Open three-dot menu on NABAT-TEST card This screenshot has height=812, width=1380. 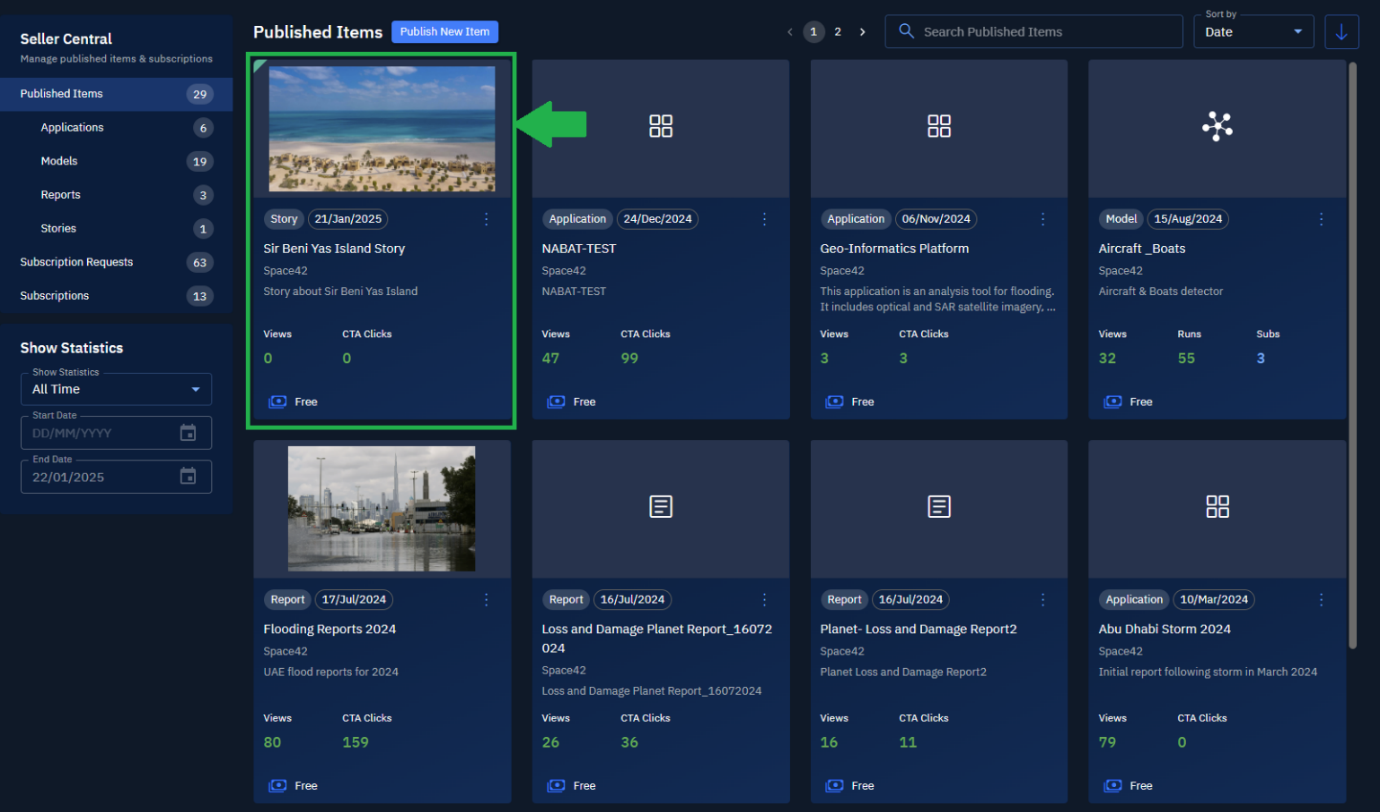coord(765,219)
